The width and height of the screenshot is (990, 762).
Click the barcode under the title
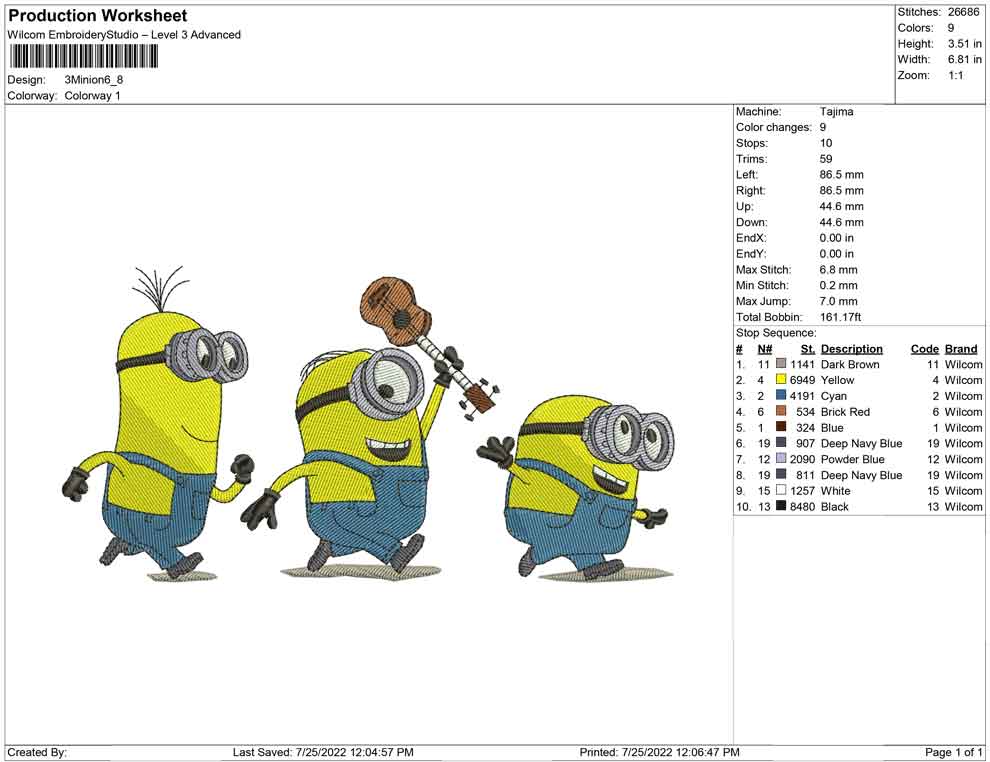83,57
